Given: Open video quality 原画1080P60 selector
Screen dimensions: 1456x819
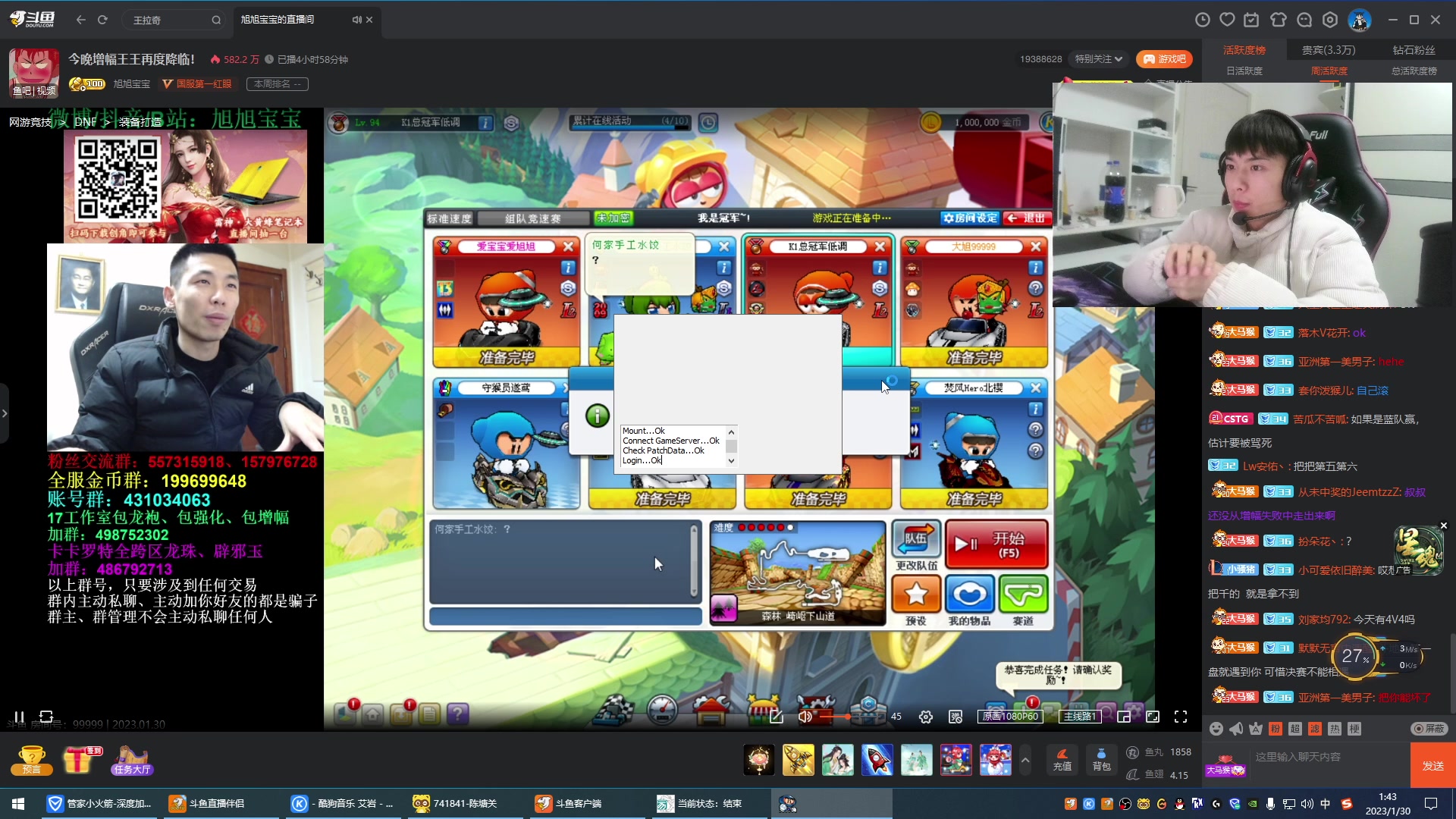Looking at the screenshot, I should coord(1010,717).
